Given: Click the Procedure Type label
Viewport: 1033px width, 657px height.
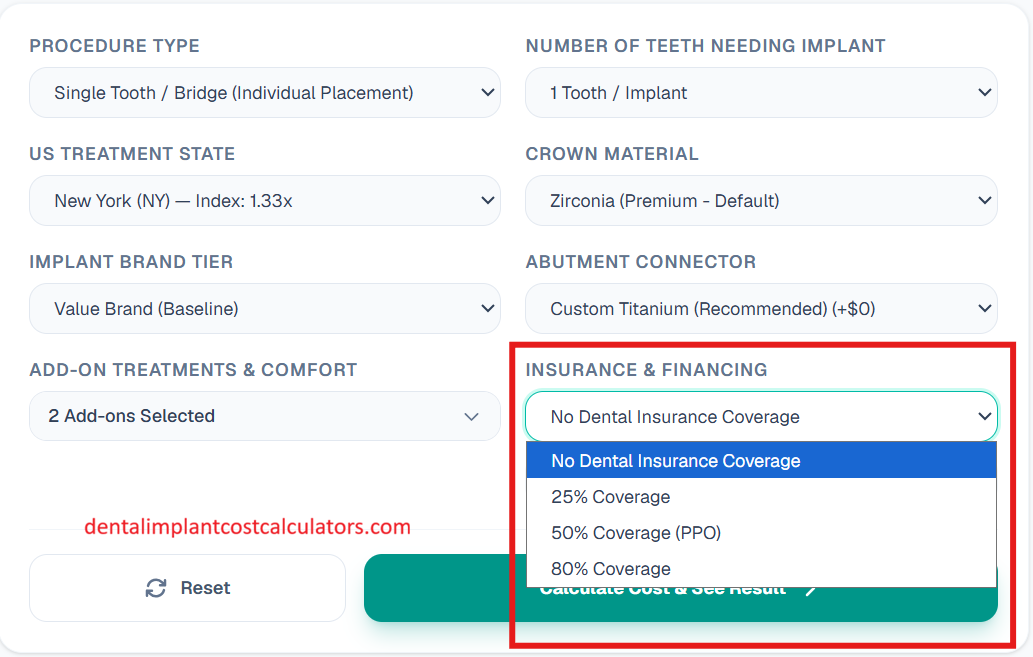Looking at the screenshot, I should [x=115, y=46].
